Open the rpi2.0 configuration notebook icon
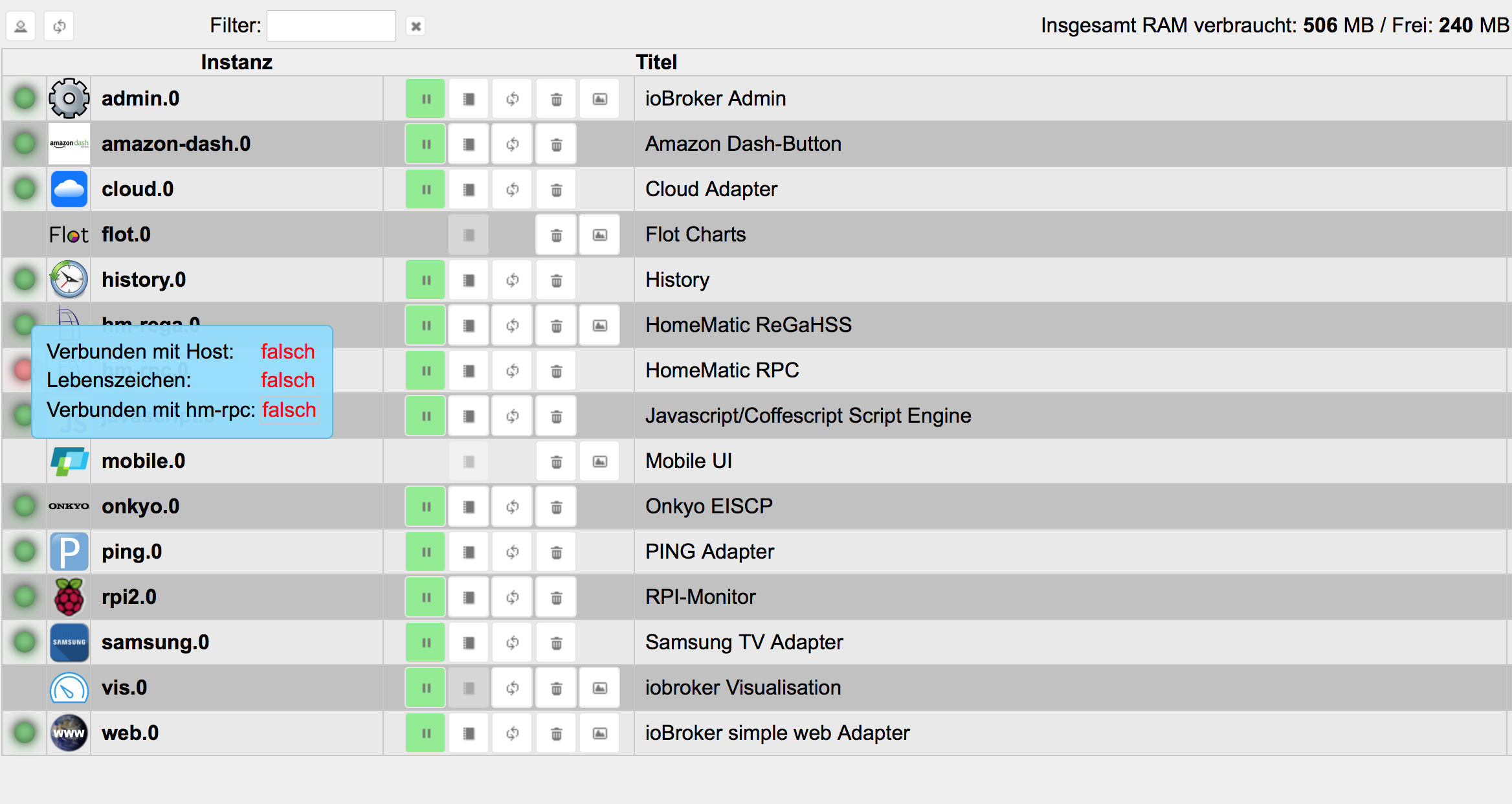The width and height of the screenshot is (1512, 804). pyautogui.click(x=469, y=597)
